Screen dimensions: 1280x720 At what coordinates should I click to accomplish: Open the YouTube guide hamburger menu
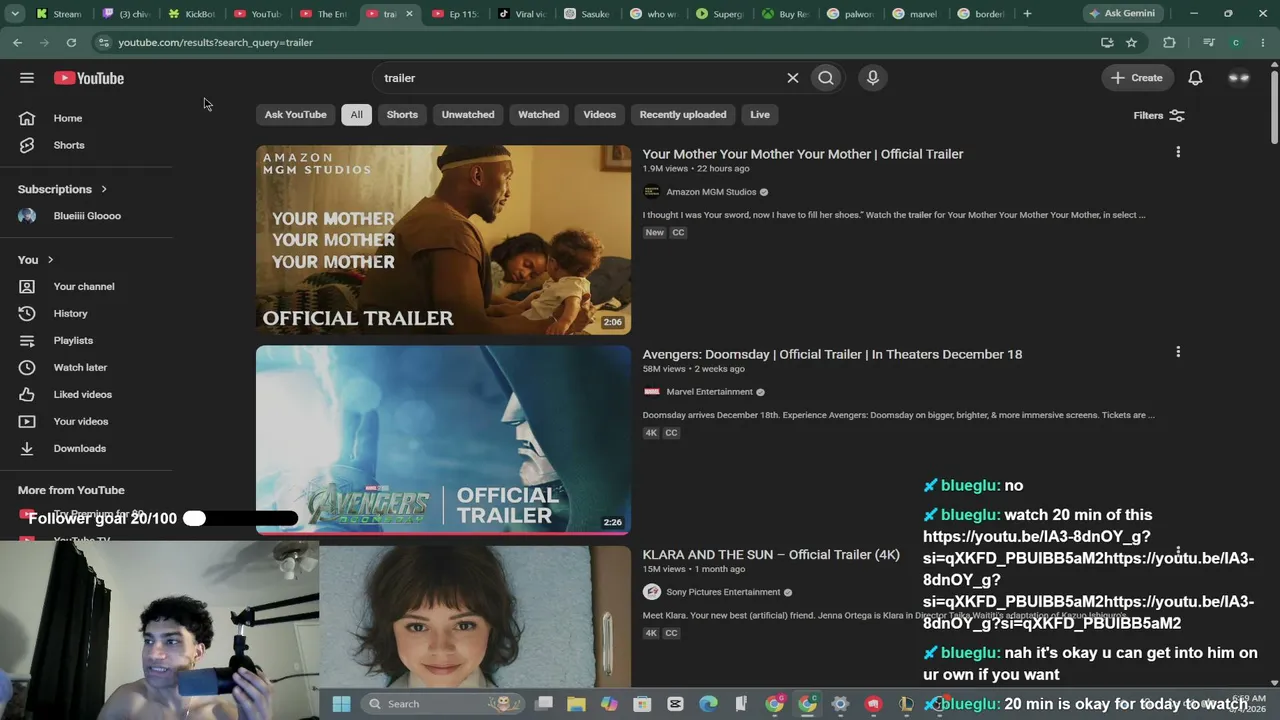click(x=27, y=78)
